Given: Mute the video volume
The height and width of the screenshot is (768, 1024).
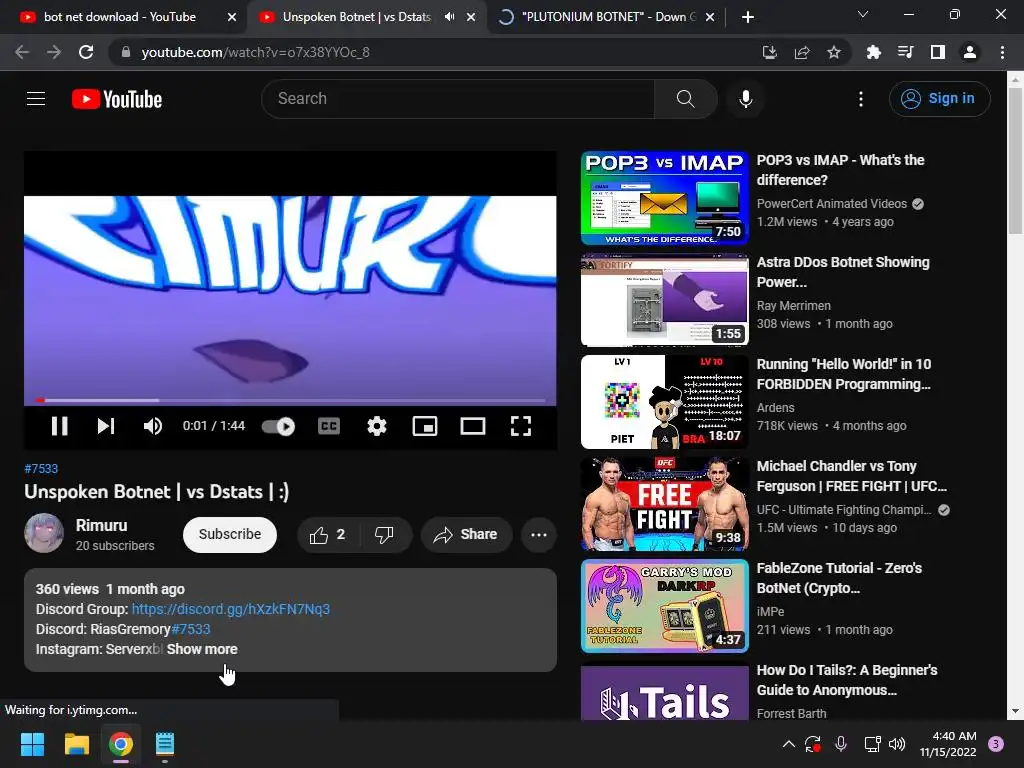Looking at the screenshot, I should (152, 426).
